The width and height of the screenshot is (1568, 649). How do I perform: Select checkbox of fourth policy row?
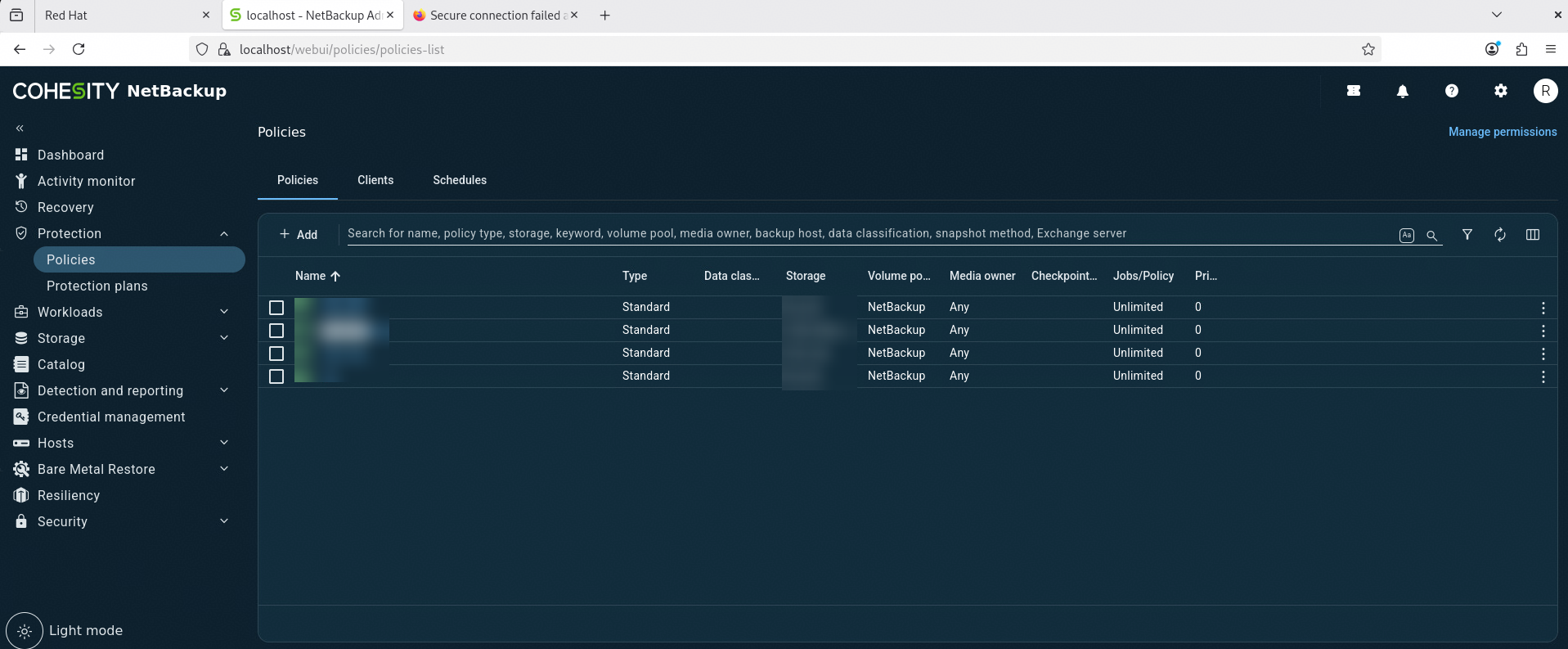(x=276, y=376)
